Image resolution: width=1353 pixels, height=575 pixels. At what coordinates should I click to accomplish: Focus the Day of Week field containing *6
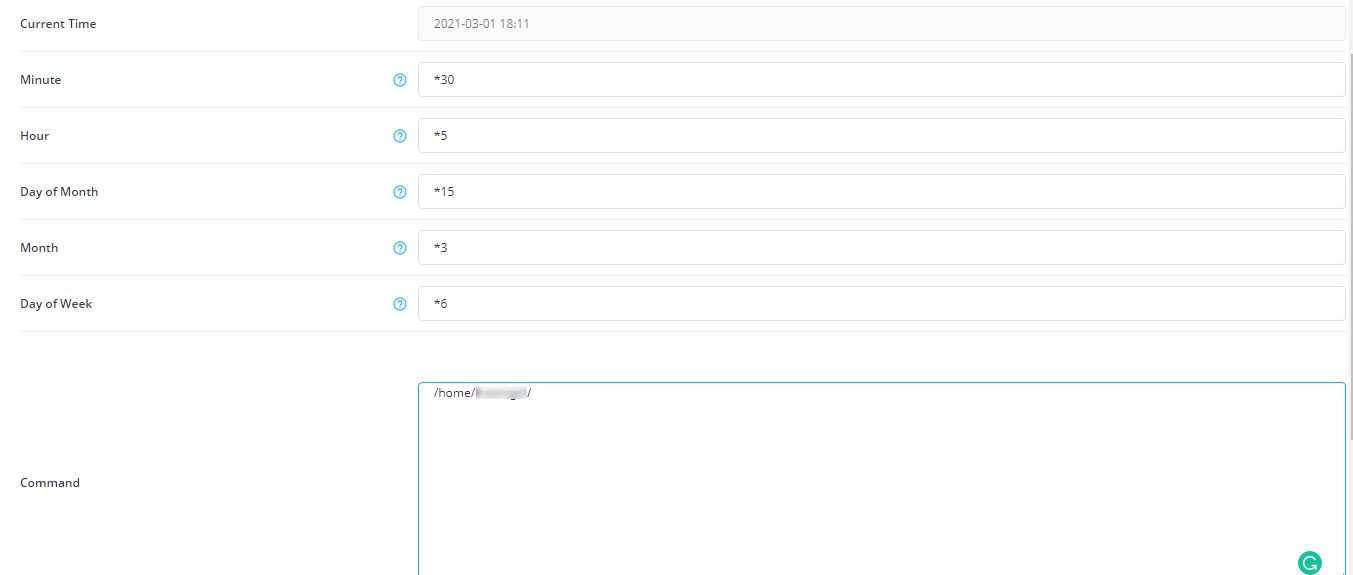pyautogui.click(x=881, y=304)
